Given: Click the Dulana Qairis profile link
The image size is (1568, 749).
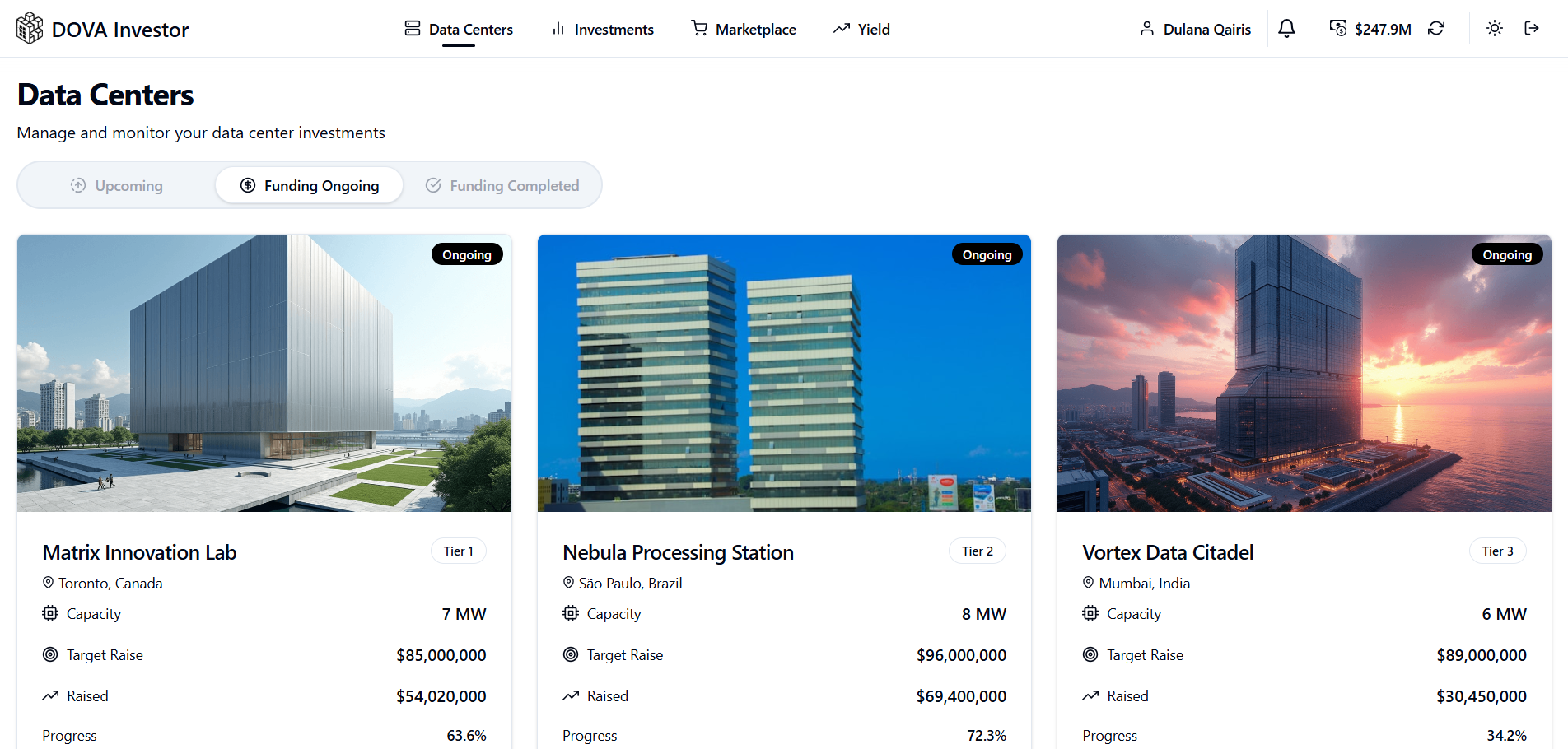Looking at the screenshot, I should coord(1195,29).
